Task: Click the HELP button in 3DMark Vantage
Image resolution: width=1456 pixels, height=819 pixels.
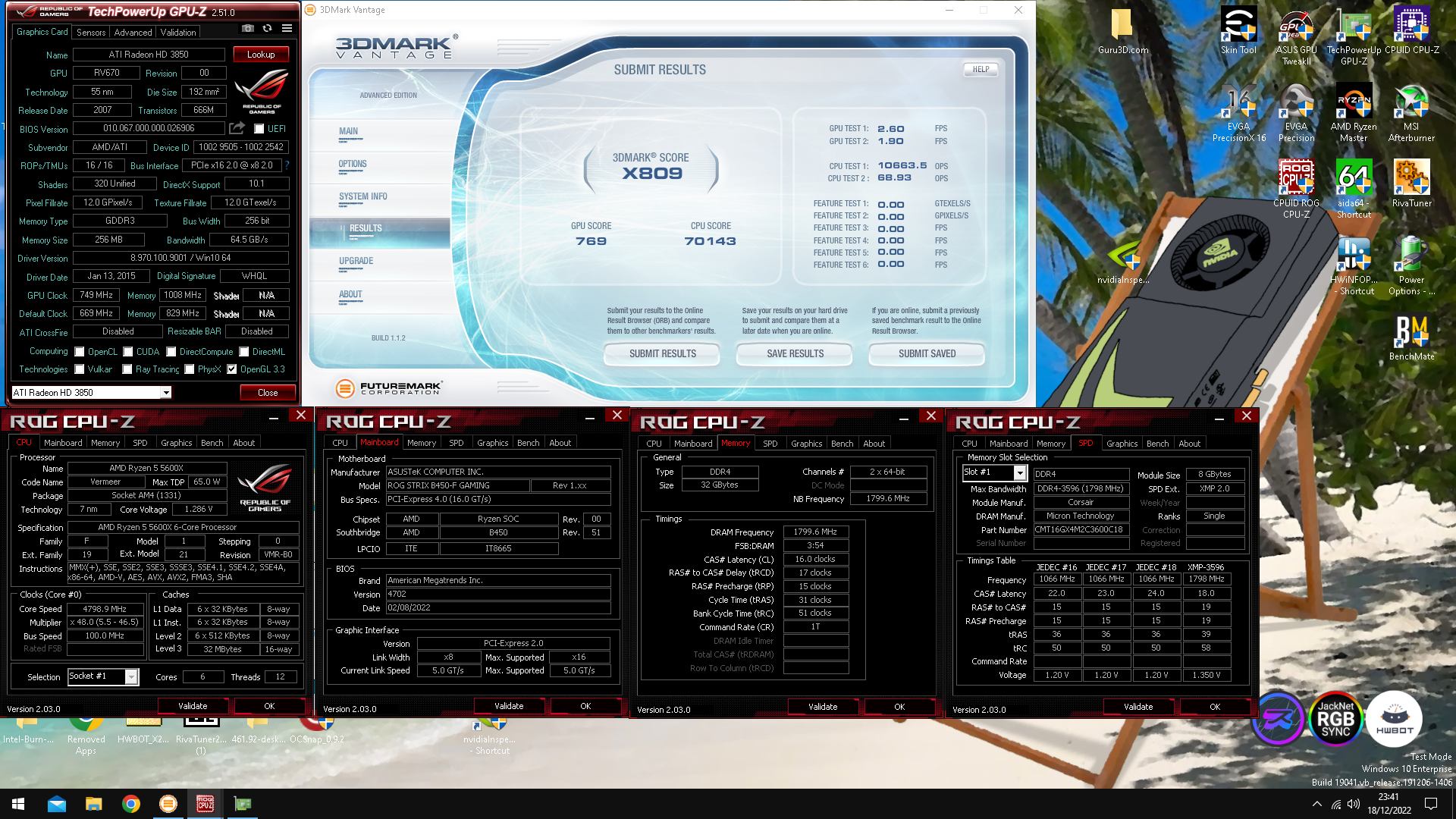Action: (x=981, y=69)
